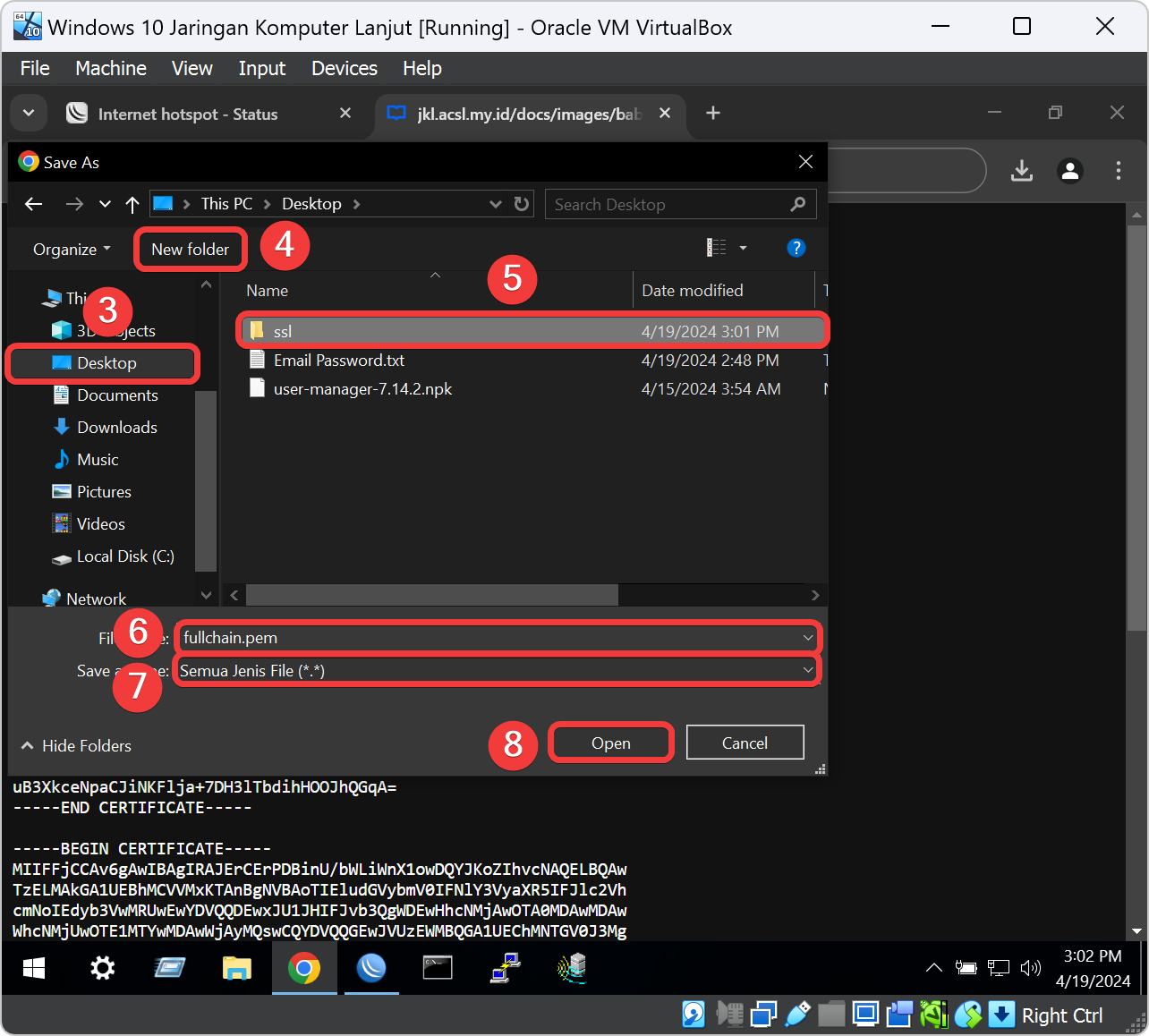Open recent locations dropdown arrow
This screenshot has width=1149, height=1036.
tap(105, 204)
